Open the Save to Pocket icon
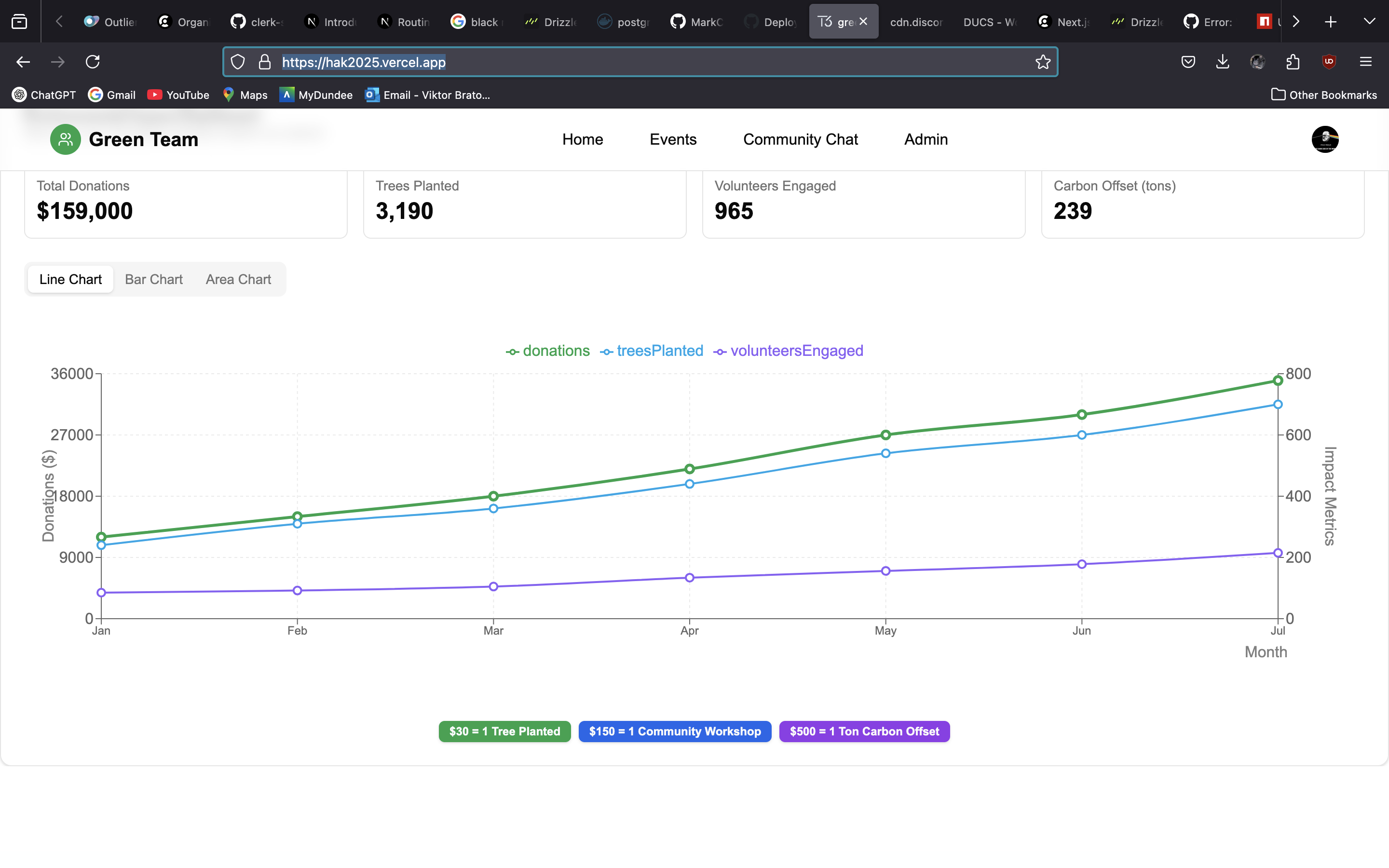 1188,61
